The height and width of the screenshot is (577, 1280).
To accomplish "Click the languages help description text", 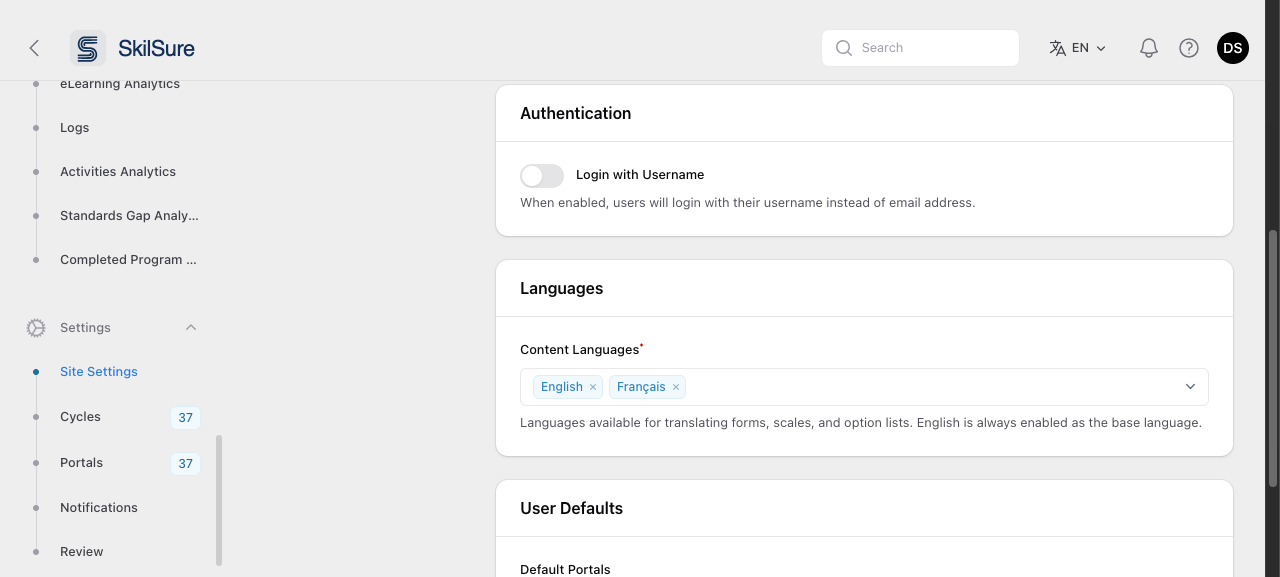I will [861, 423].
